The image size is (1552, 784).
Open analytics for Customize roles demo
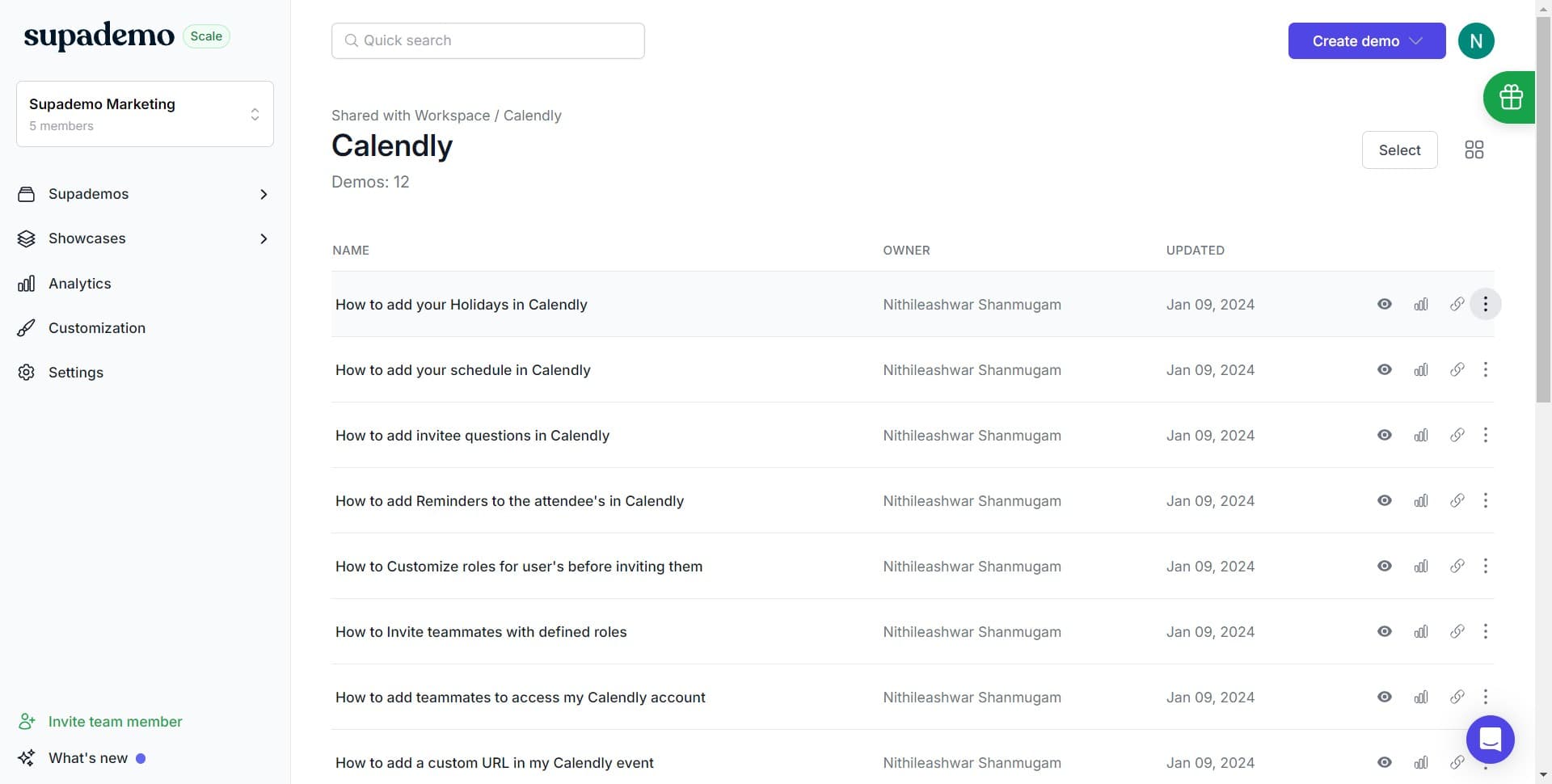tap(1420, 567)
